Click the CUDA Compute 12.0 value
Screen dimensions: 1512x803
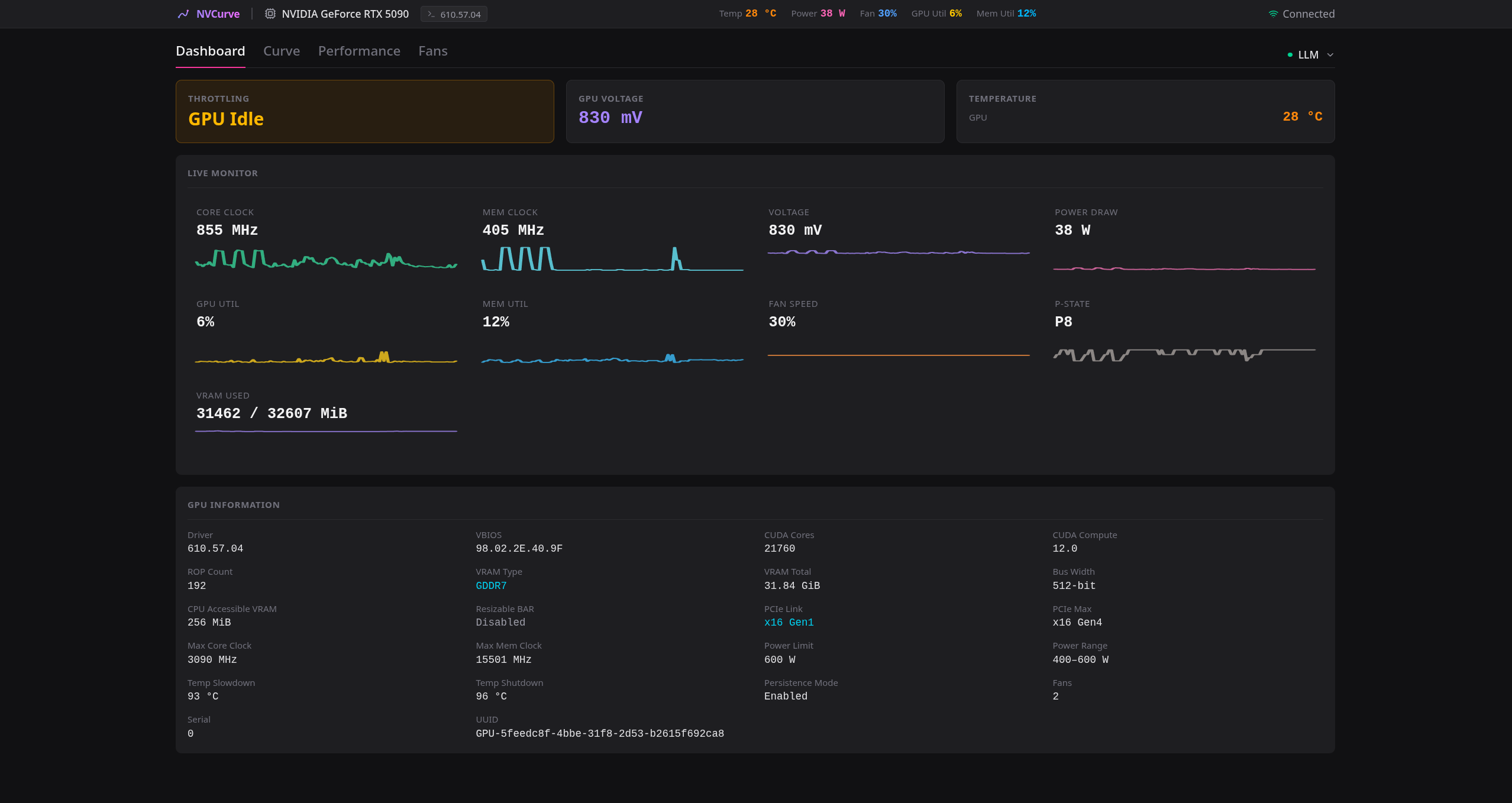click(1065, 549)
